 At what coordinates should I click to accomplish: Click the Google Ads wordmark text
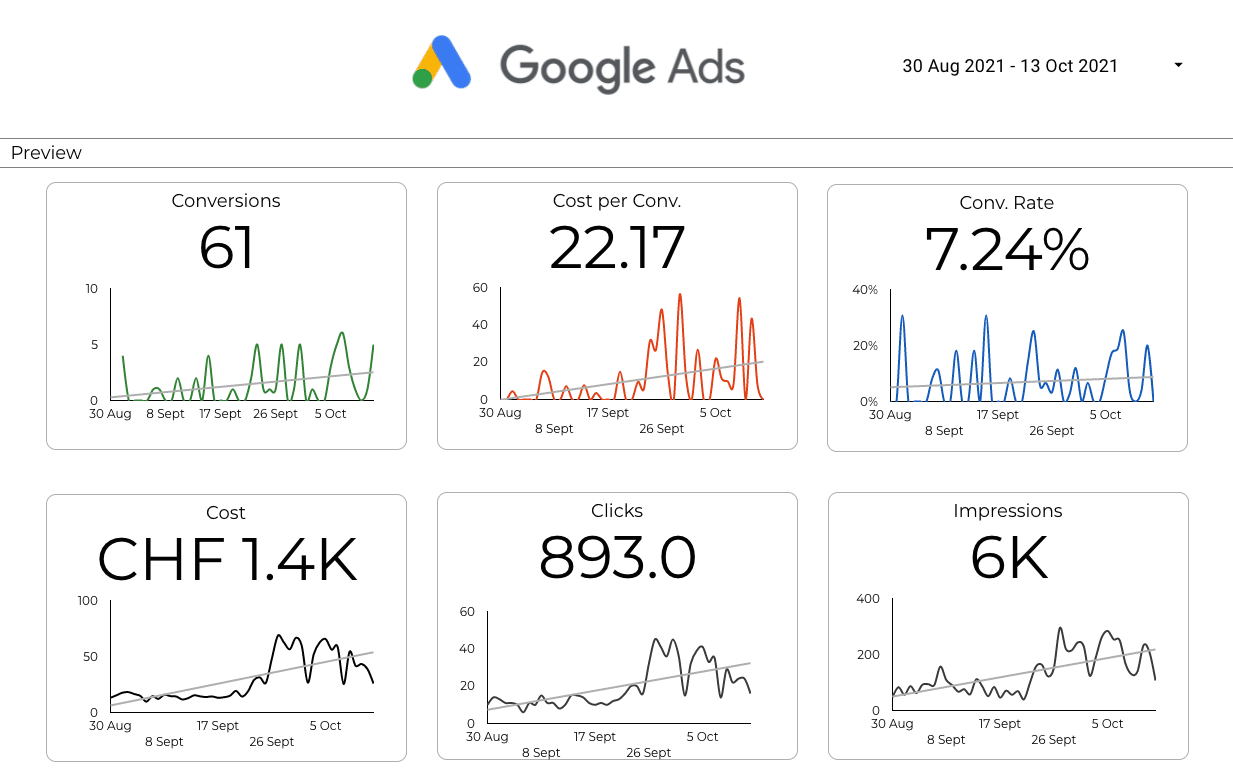coord(622,68)
